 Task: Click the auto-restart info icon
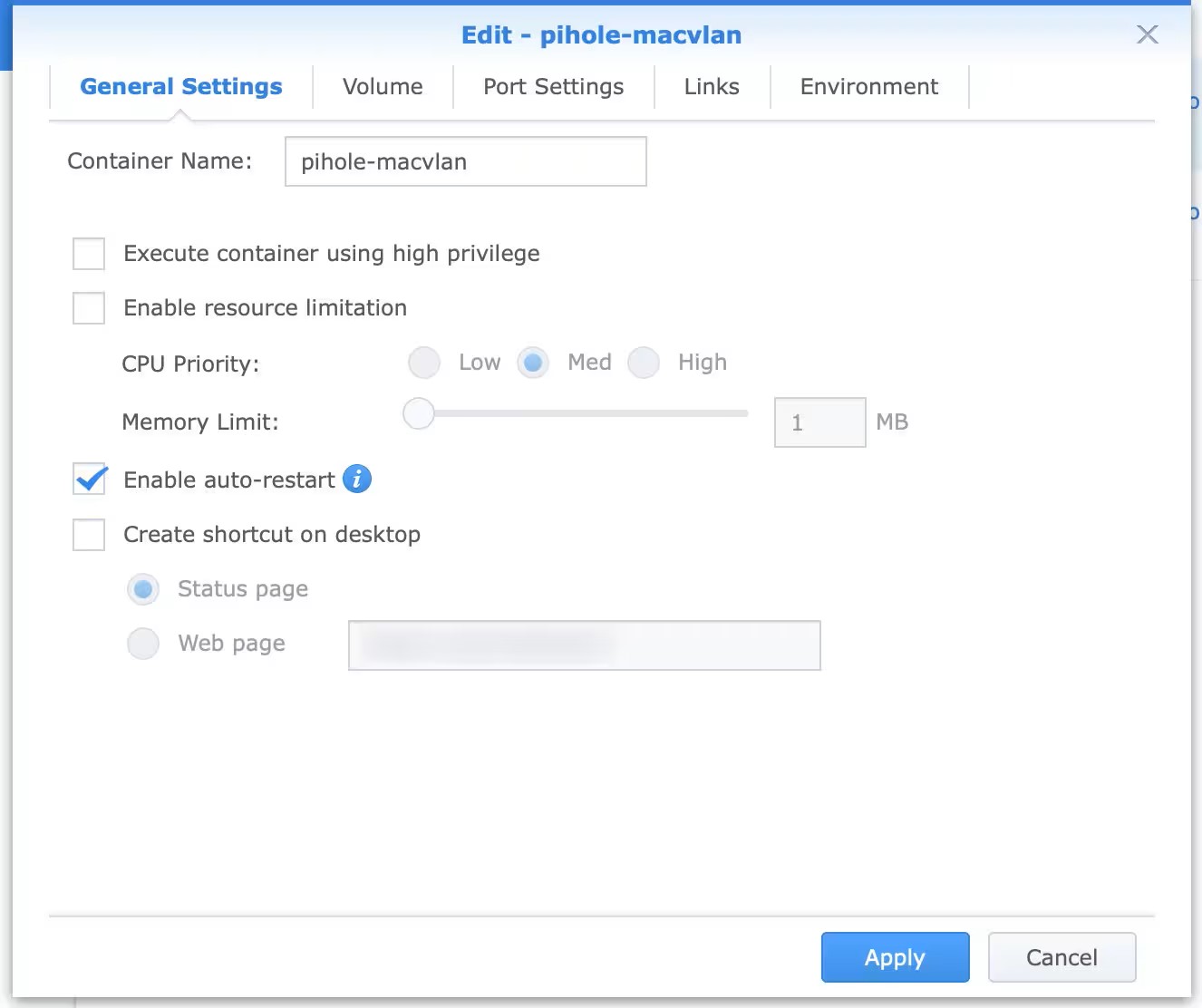pyautogui.click(x=357, y=479)
